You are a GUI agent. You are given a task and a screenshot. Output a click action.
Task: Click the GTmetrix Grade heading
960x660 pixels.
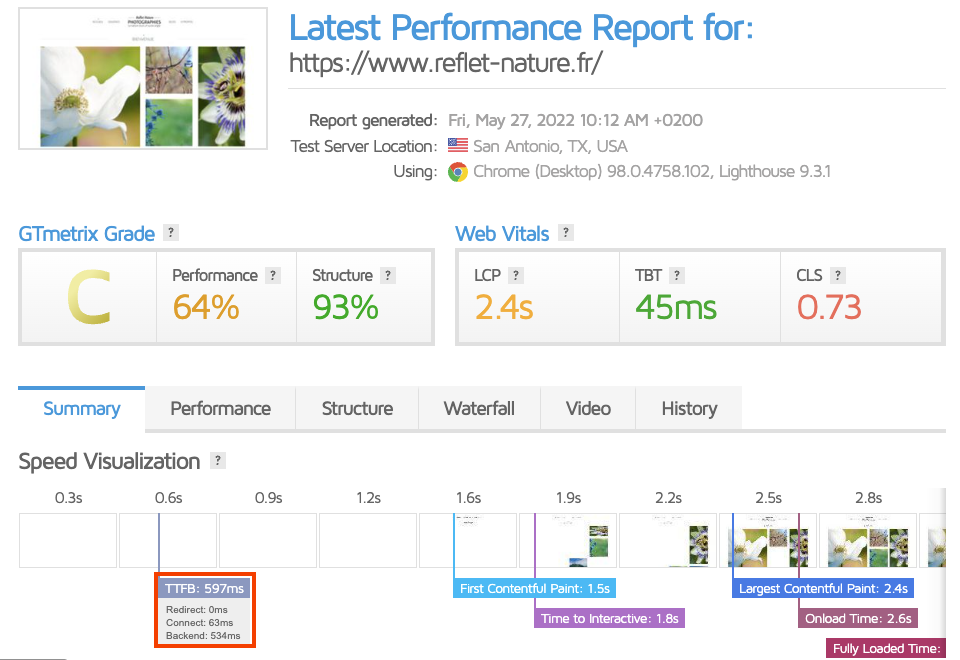pyautogui.click(x=86, y=234)
